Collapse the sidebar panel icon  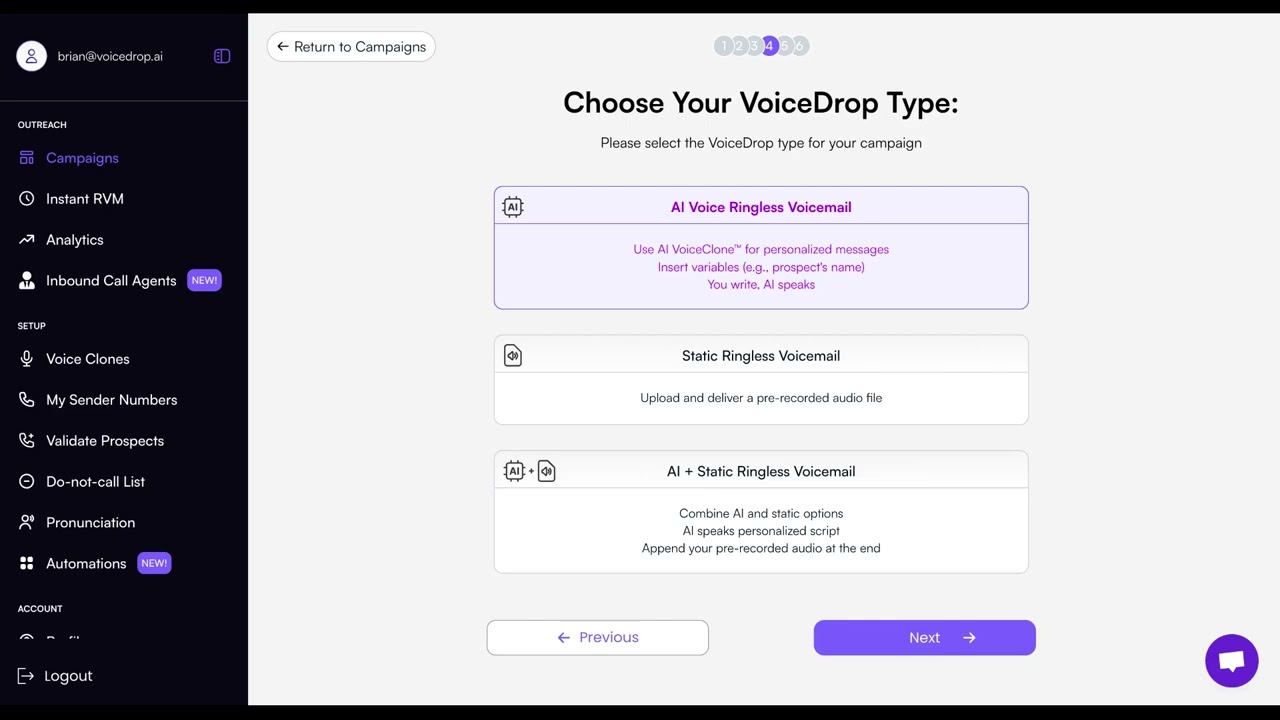coord(222,56)
